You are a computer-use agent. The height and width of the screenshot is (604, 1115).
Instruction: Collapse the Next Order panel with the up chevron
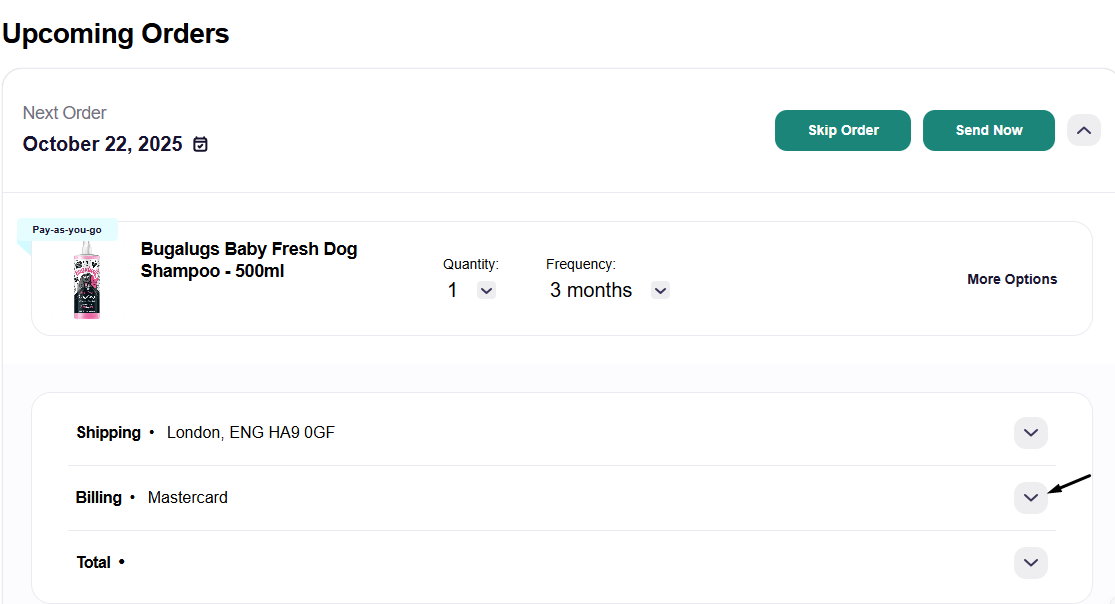point(1084,130)
